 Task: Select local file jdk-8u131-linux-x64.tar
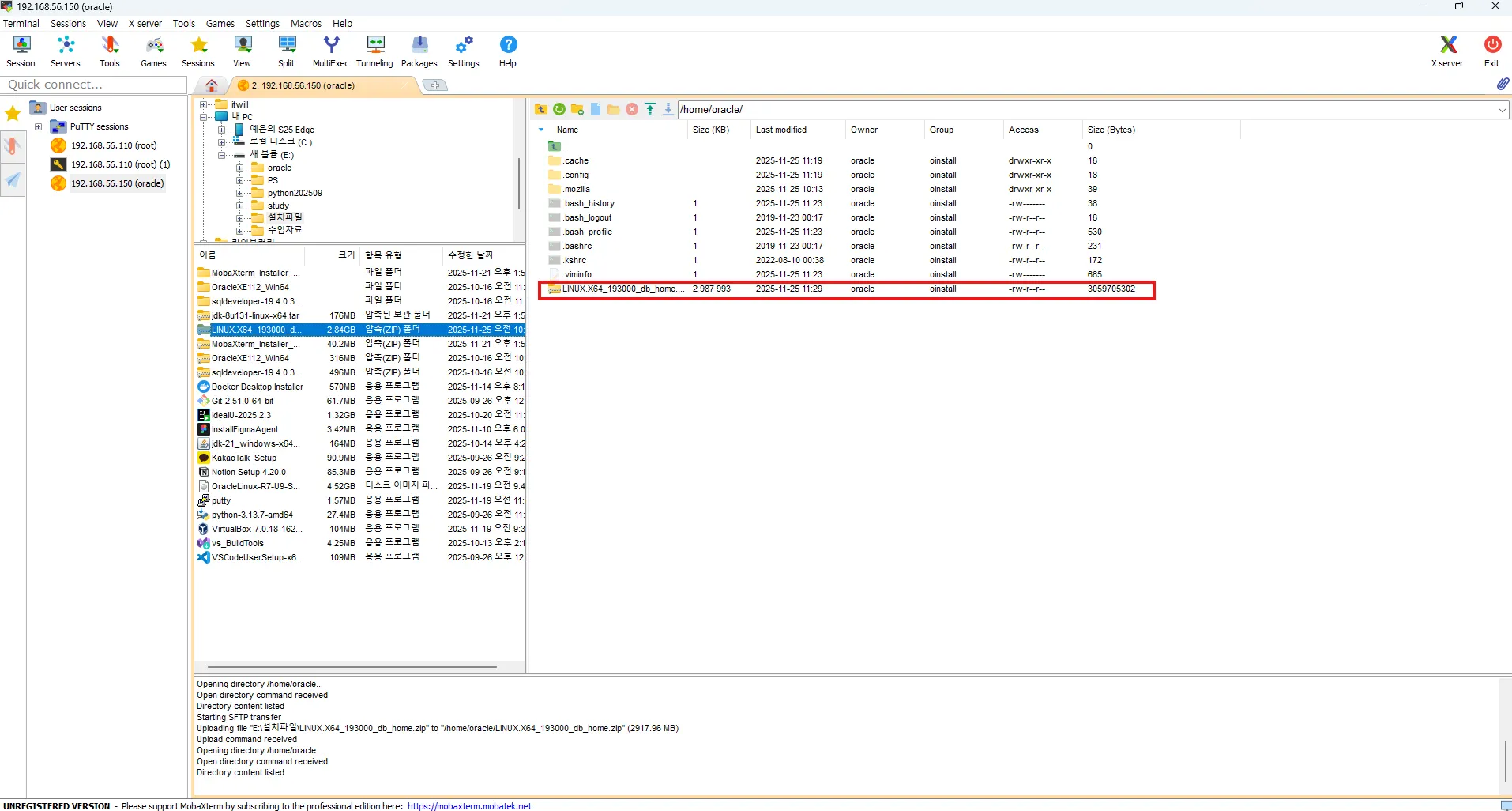pyautogui.click(x=255, y=315)
